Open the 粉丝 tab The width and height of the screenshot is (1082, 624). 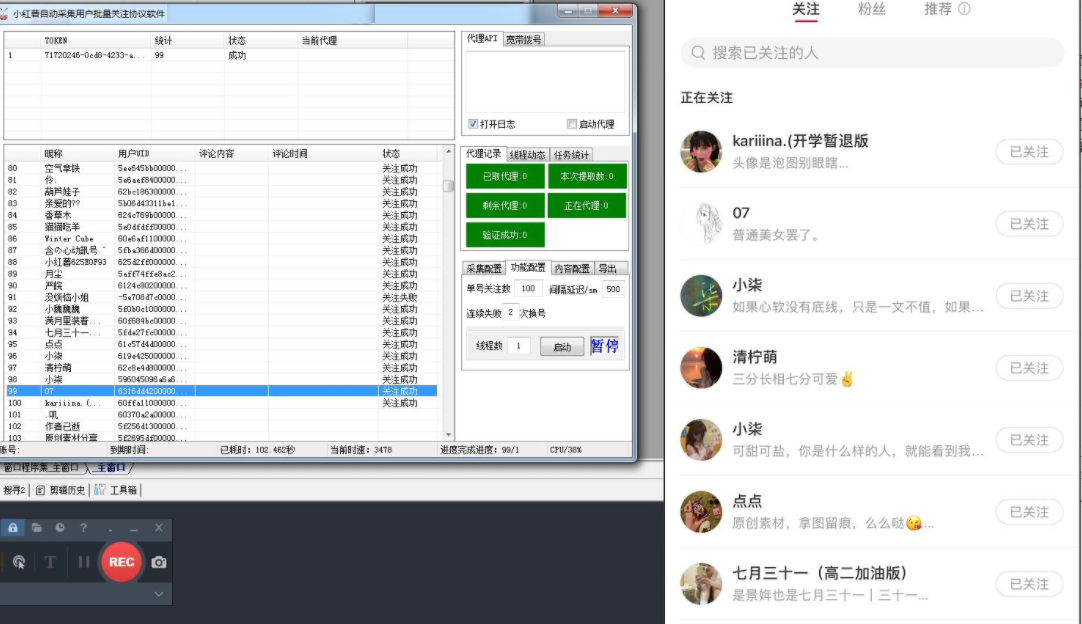click(x=872, y=9)
